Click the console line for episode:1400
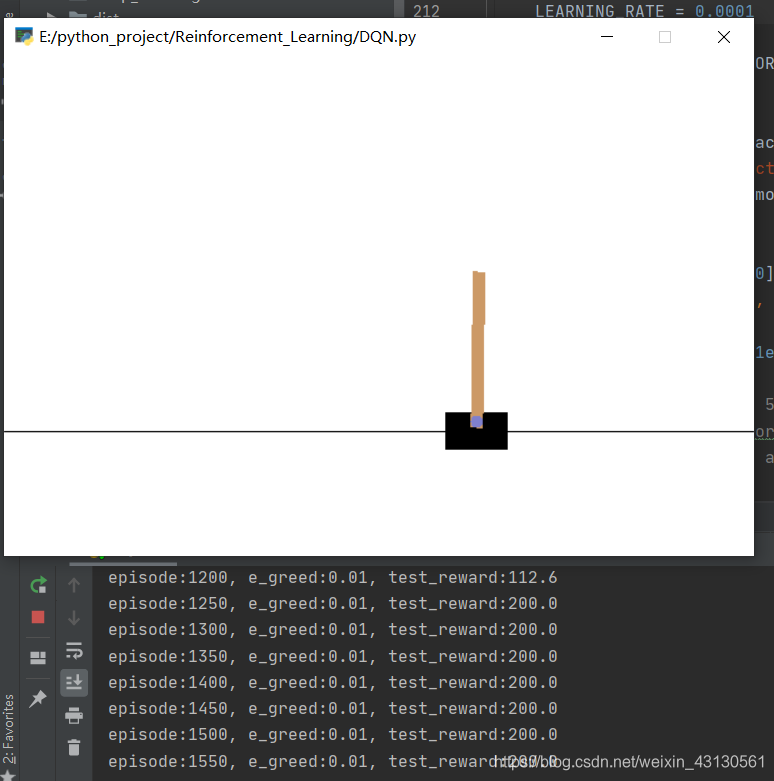The image size is (774, 781). [x=333, y=682]
